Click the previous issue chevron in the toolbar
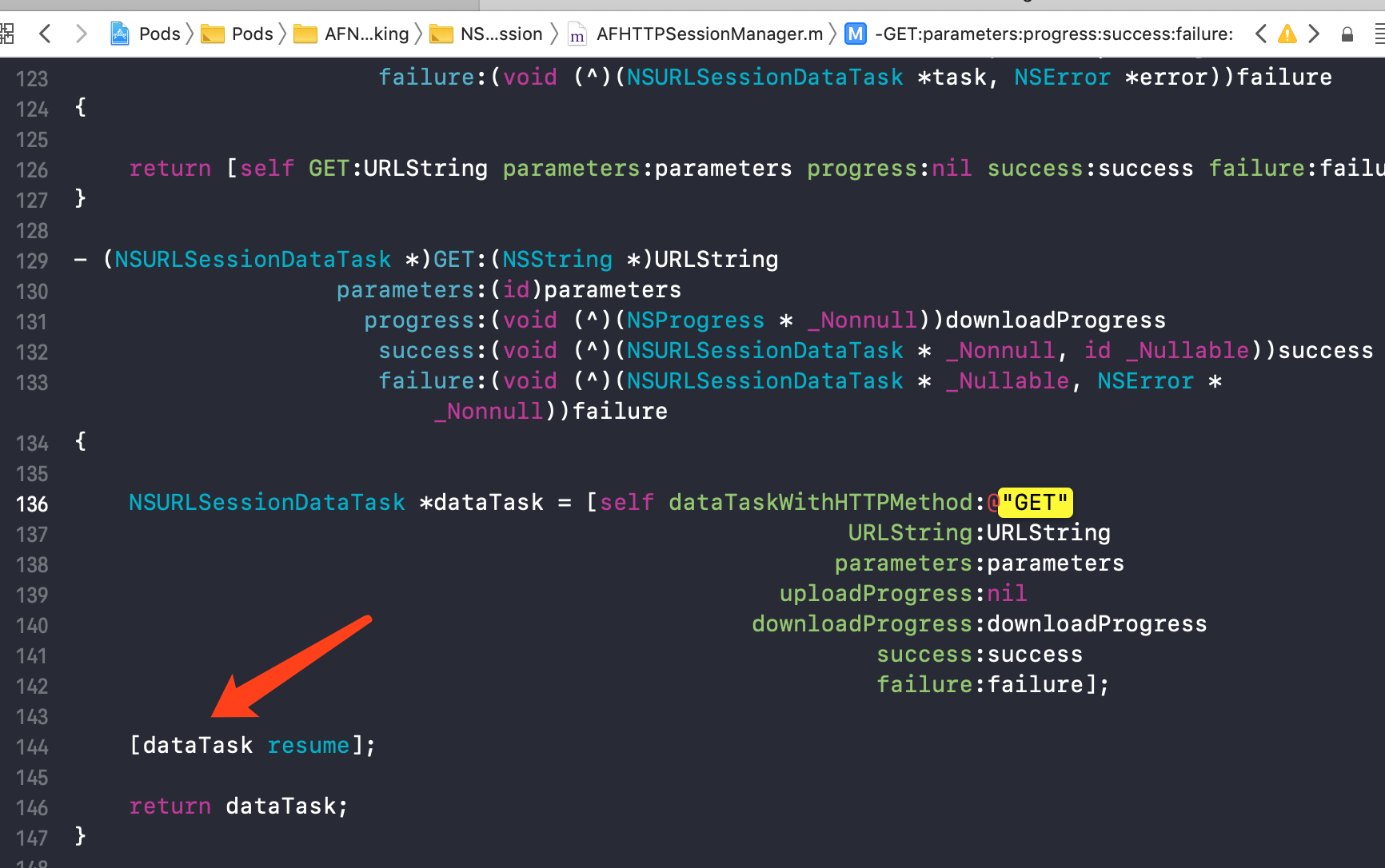This screenshot has width=1385, height=868. pyautogui.click(x=1261, y=34)
